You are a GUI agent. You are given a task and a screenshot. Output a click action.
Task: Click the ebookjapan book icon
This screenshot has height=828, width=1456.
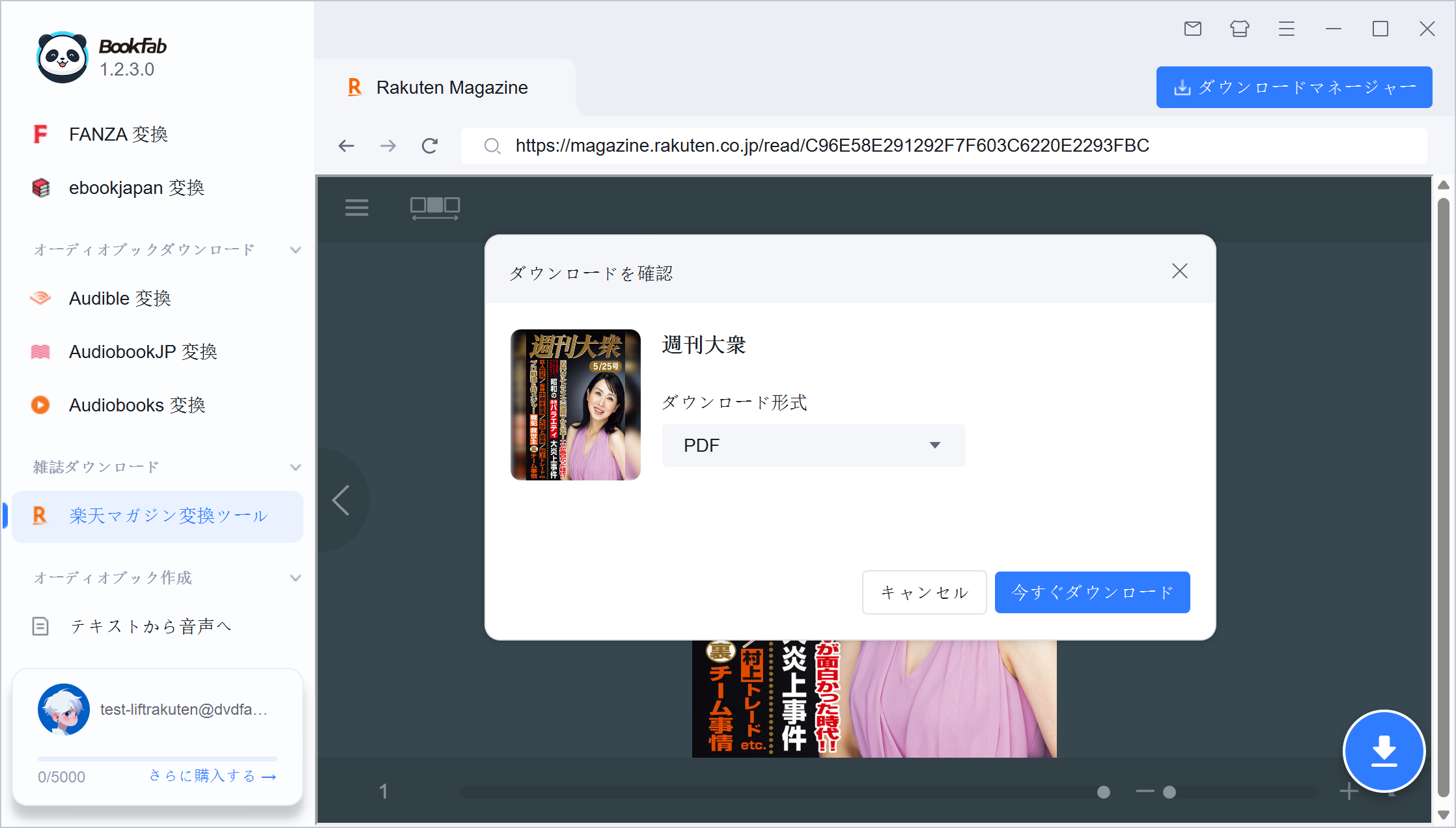(x=40, y=187)
